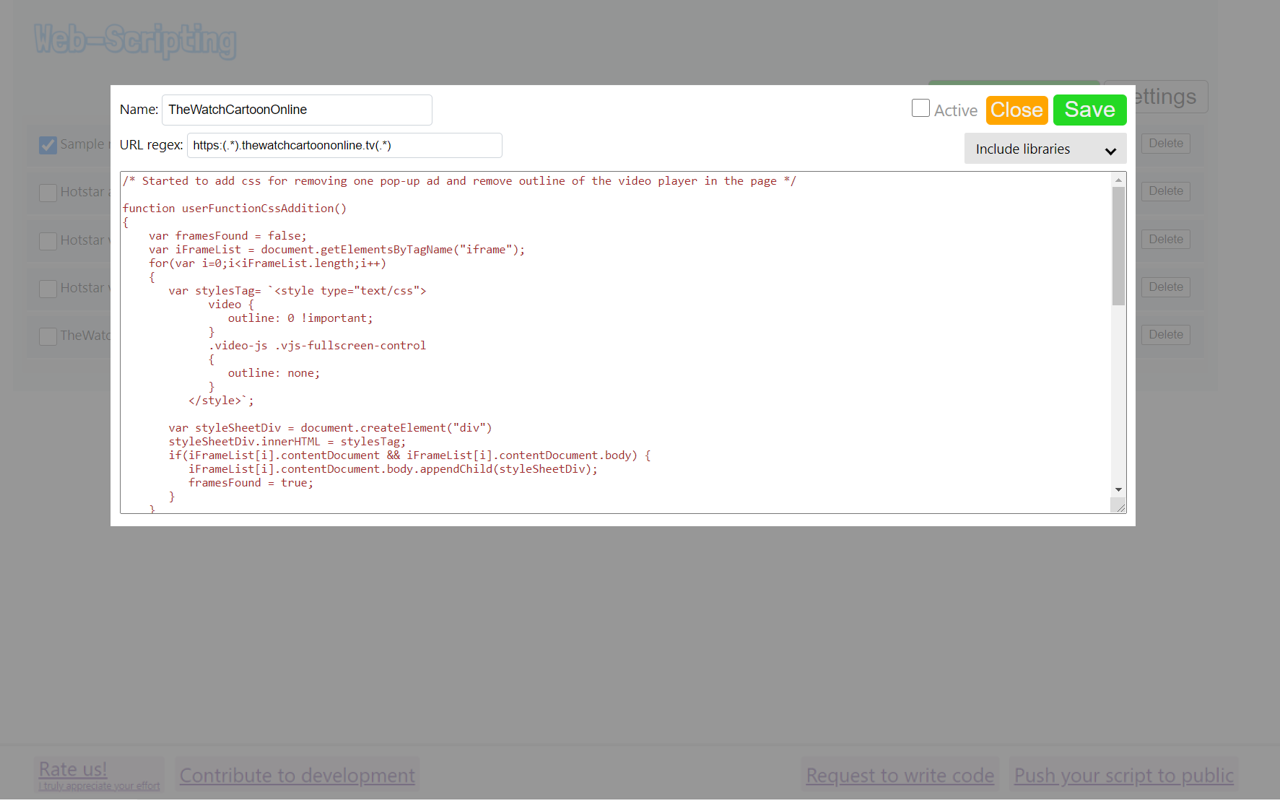Save the TheWatchCartoonOnline script

pos(1089,110)
